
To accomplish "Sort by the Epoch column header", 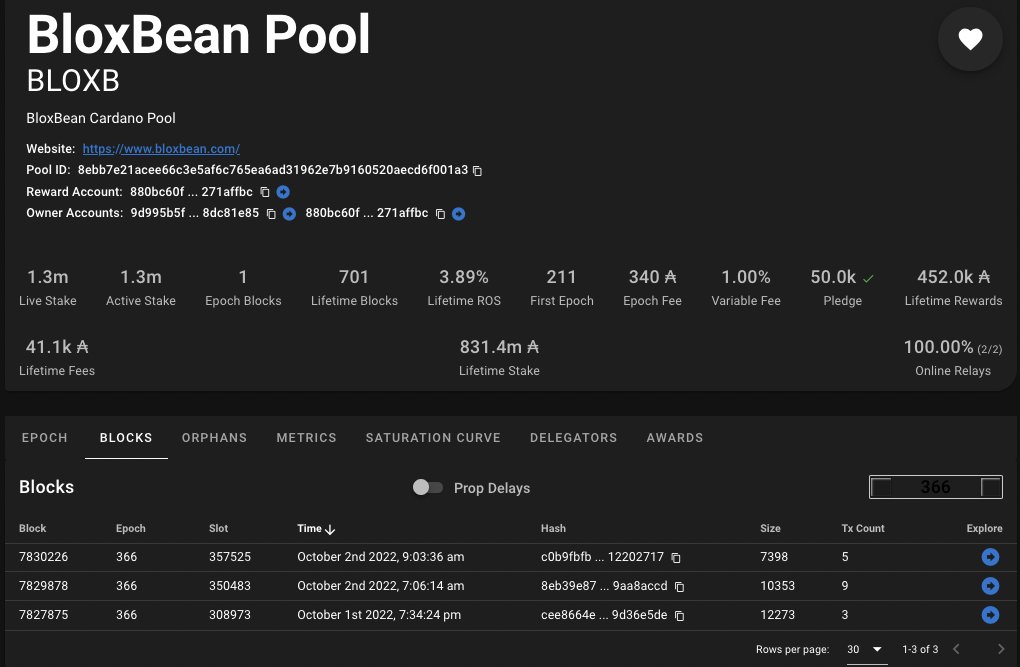I will coord(131,528).
